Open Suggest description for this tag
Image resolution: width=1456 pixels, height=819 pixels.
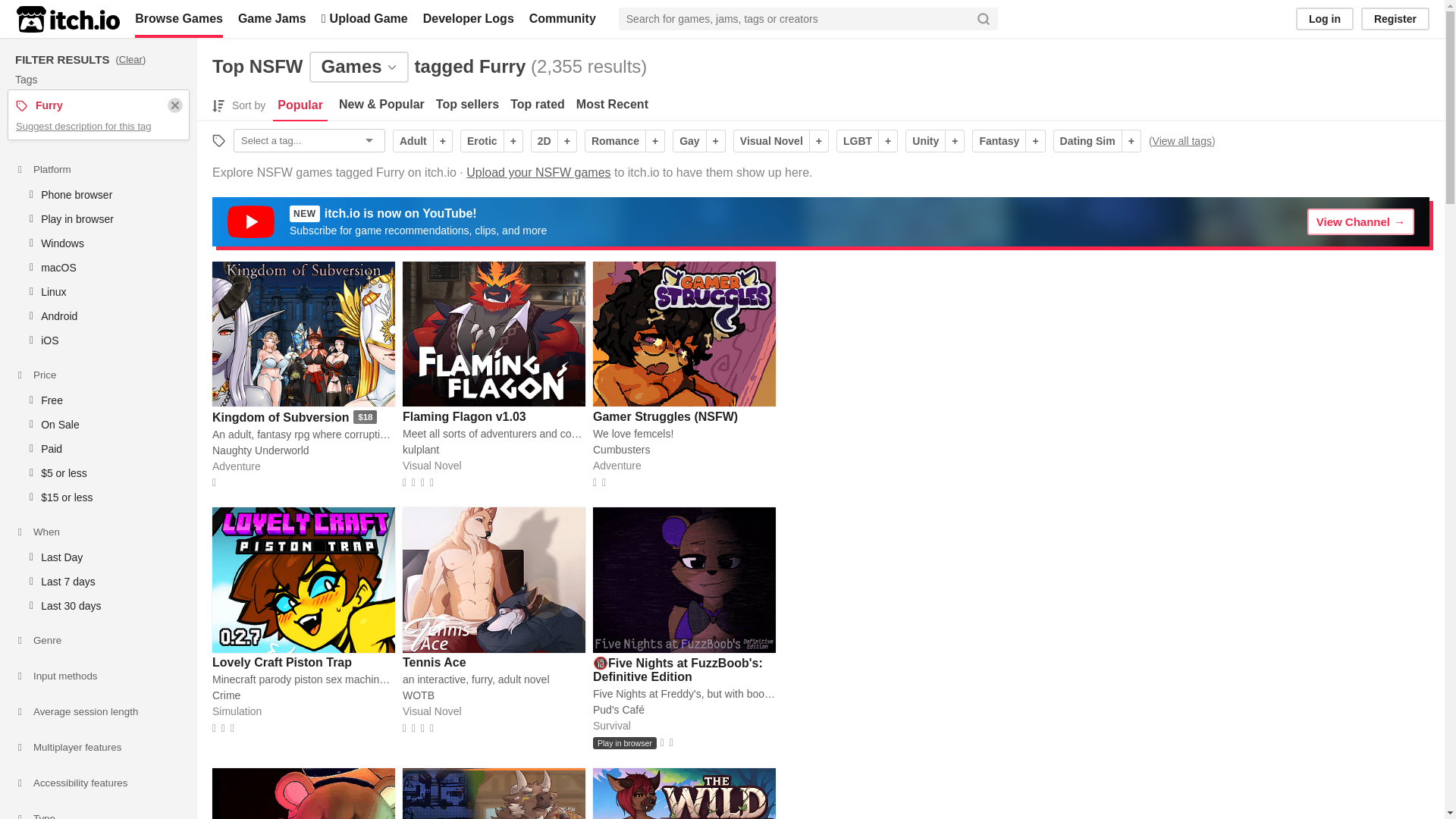(x=83, y=127)
